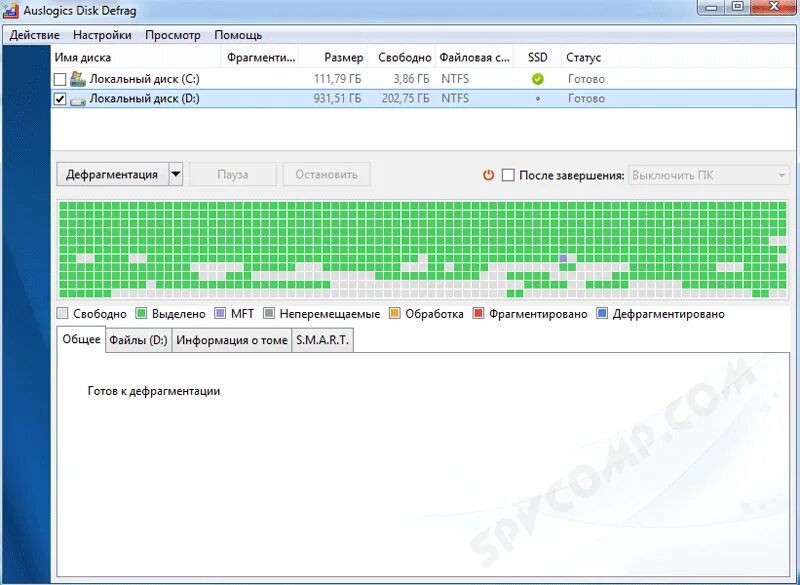Click the 3,86 ГБ free space value

[x=411, y=79]
